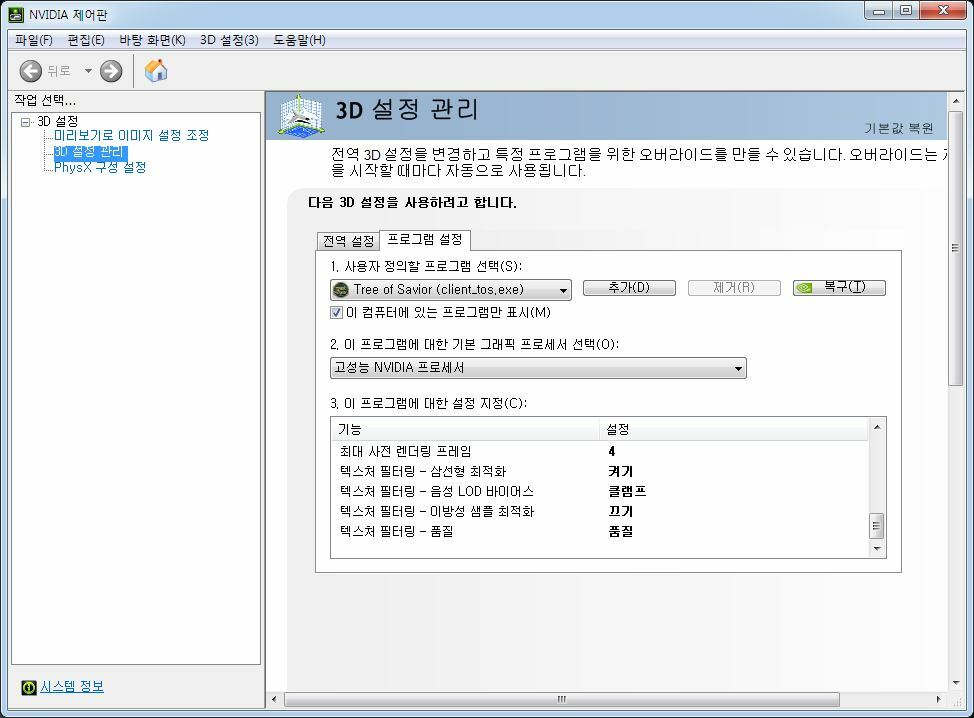Select 텍스처 필터링 - 품질 row
This screenshot has width=974, height=718.
click(x=599, y=531)
